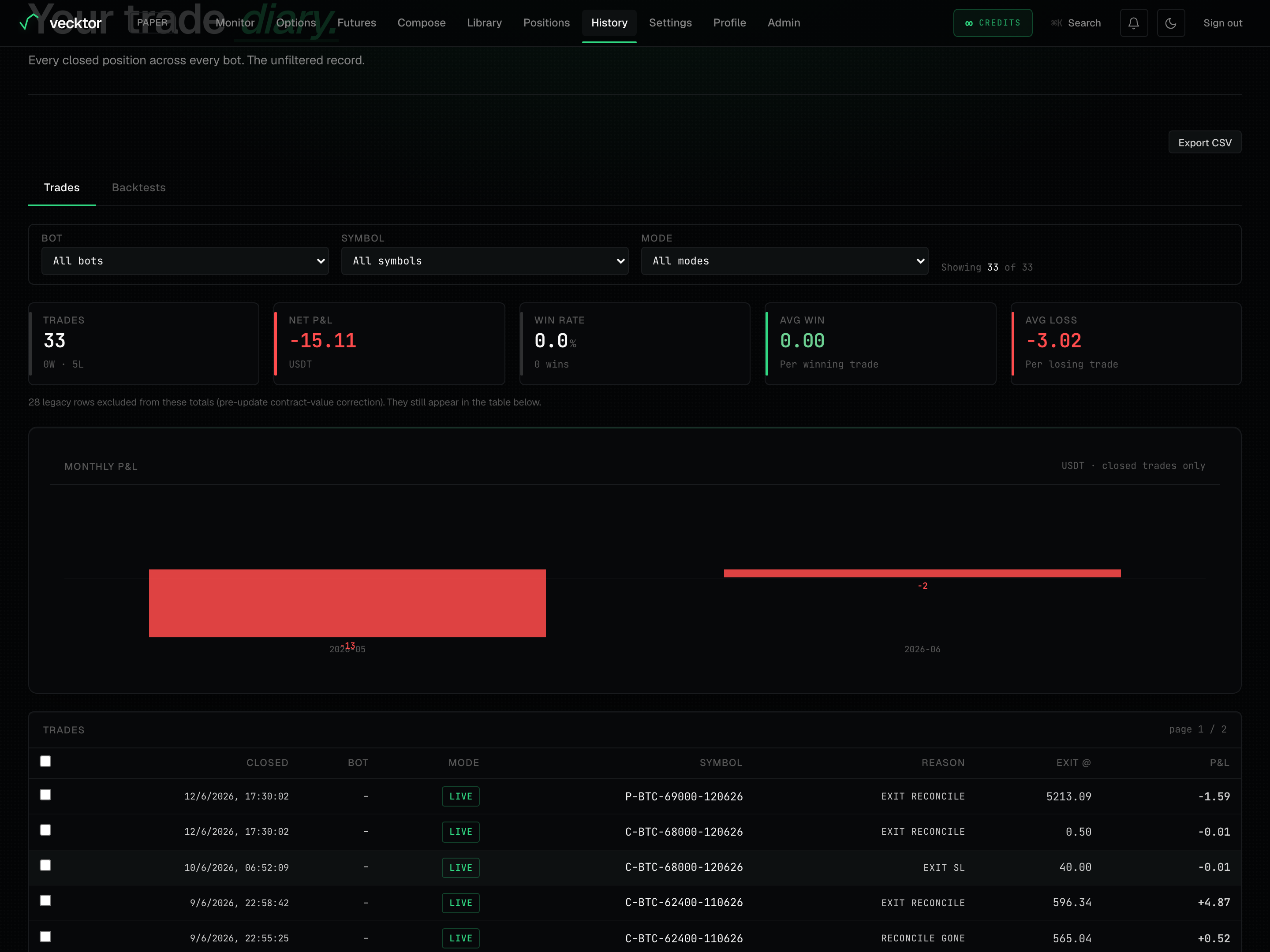Click the Trades 33 stat card
The width and height of the screenshot is (1270, 952).
point(143,344)
